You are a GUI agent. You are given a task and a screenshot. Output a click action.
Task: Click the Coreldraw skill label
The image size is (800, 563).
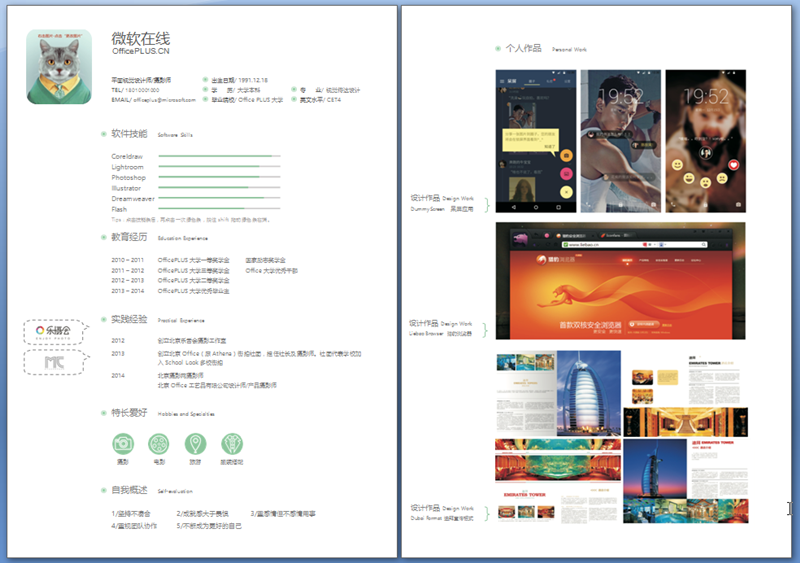pos(127,156)
